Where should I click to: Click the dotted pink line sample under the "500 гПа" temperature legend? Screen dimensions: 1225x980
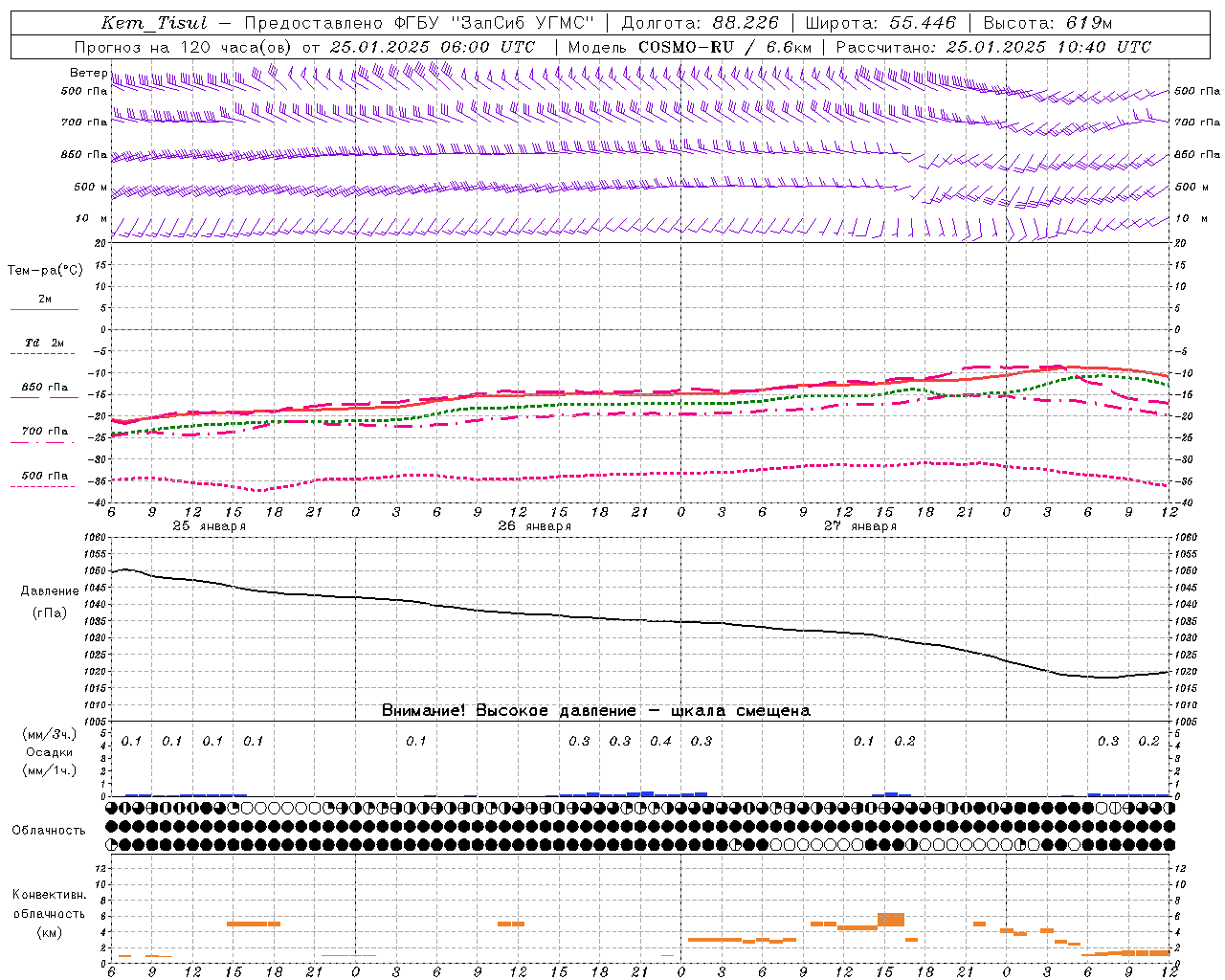pos(43,486)
